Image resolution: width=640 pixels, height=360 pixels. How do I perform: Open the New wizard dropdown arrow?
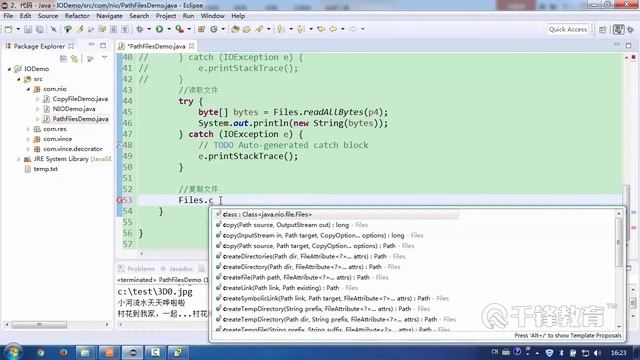pyautogui.click(x=18, y=29)
